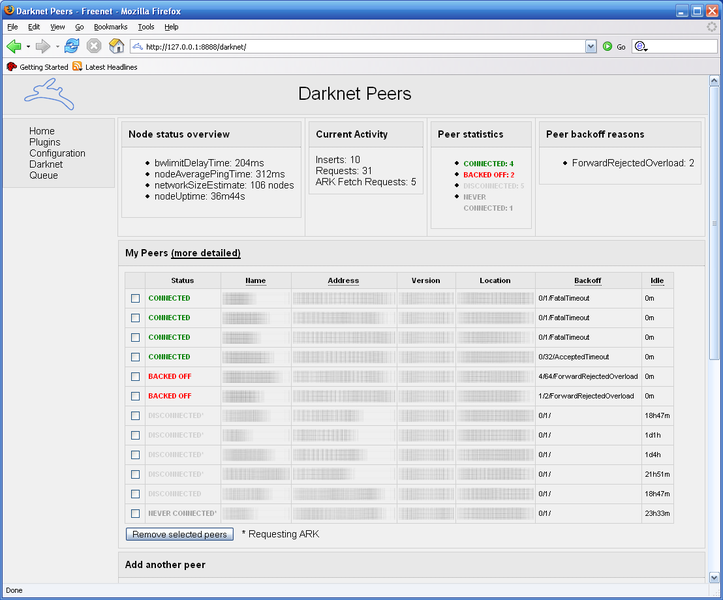
Task: Click the CONNECTED: 4 statistic
Action: (x=488, y=164)
